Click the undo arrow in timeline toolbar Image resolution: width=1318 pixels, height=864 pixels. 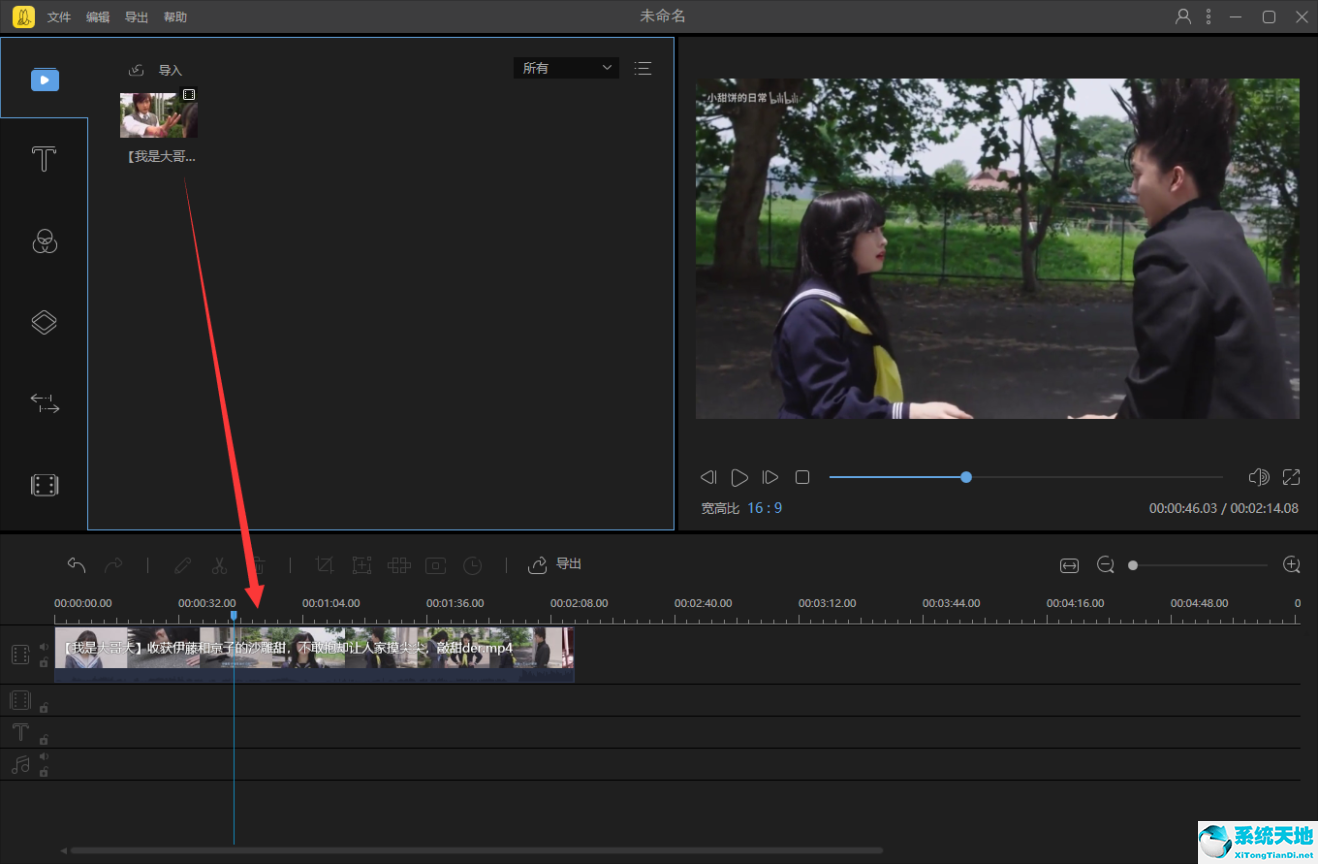coord(76,565)
